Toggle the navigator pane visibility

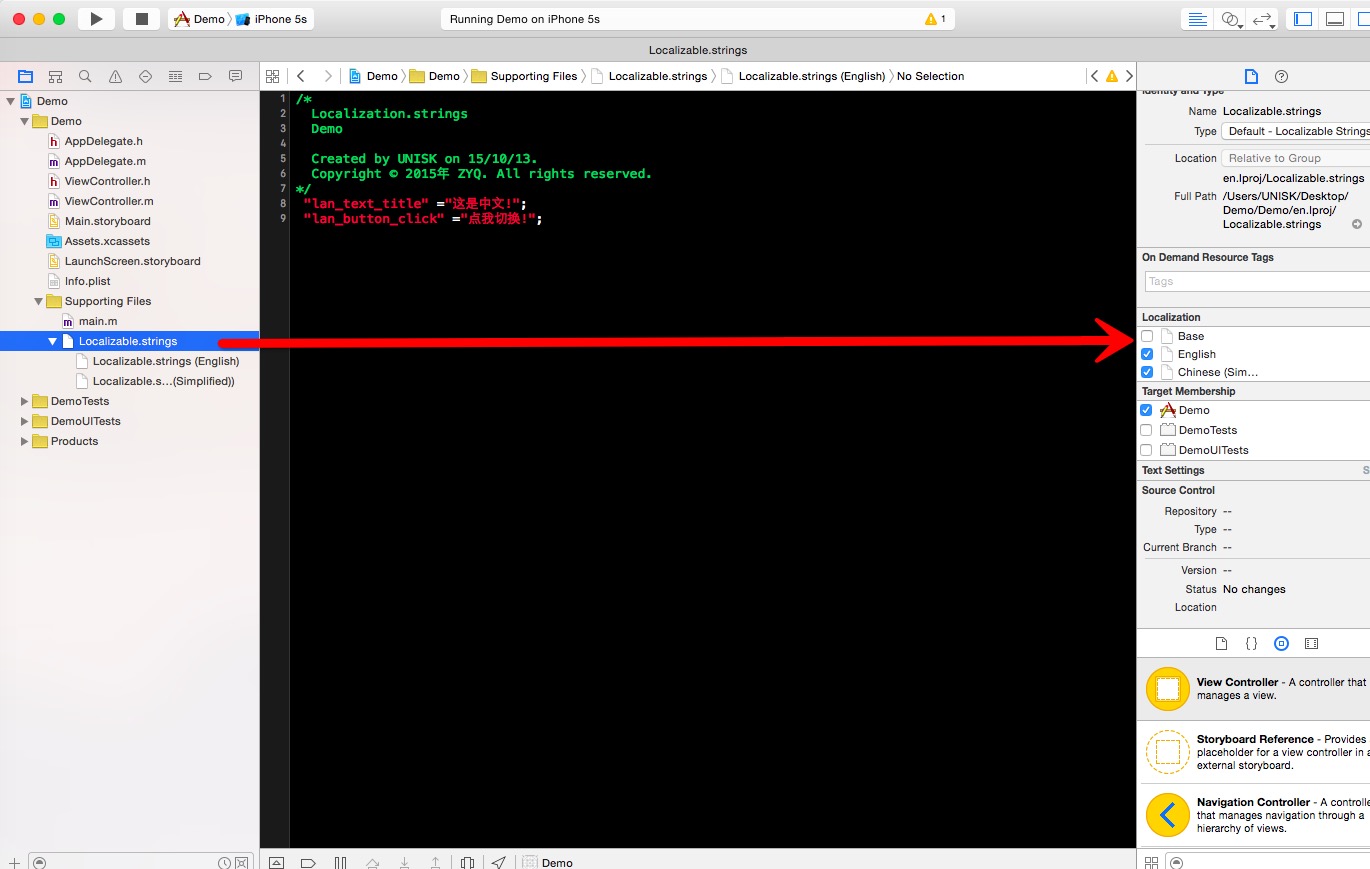(1303, 19)
